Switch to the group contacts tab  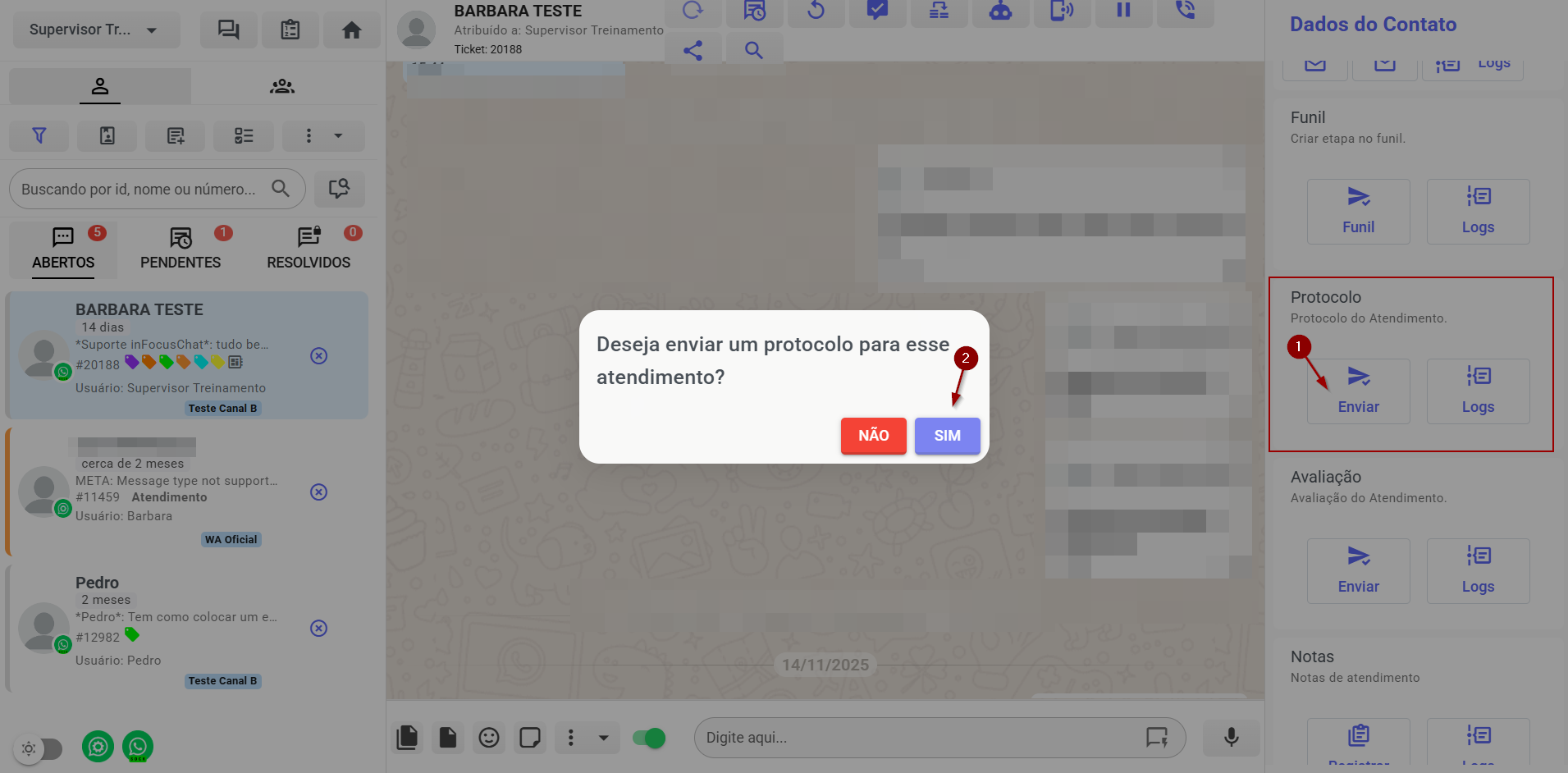tap(282, 86)
